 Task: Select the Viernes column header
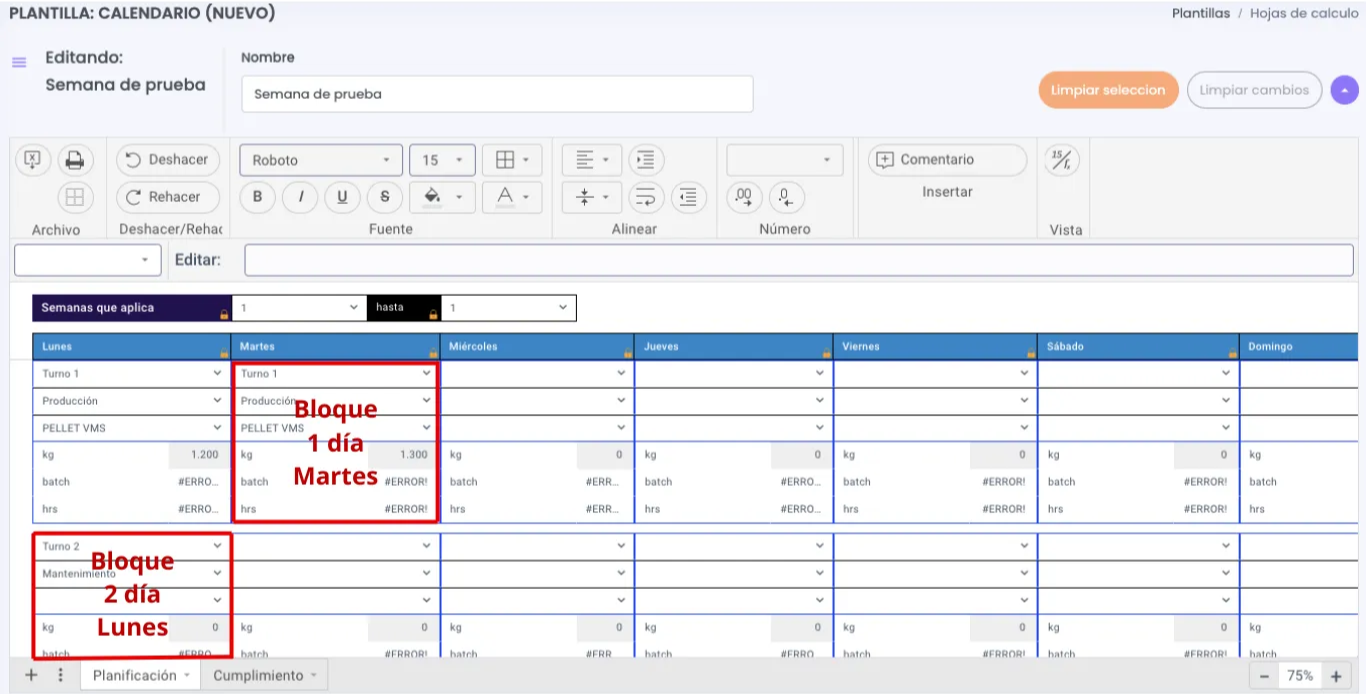tap(935, 347)
